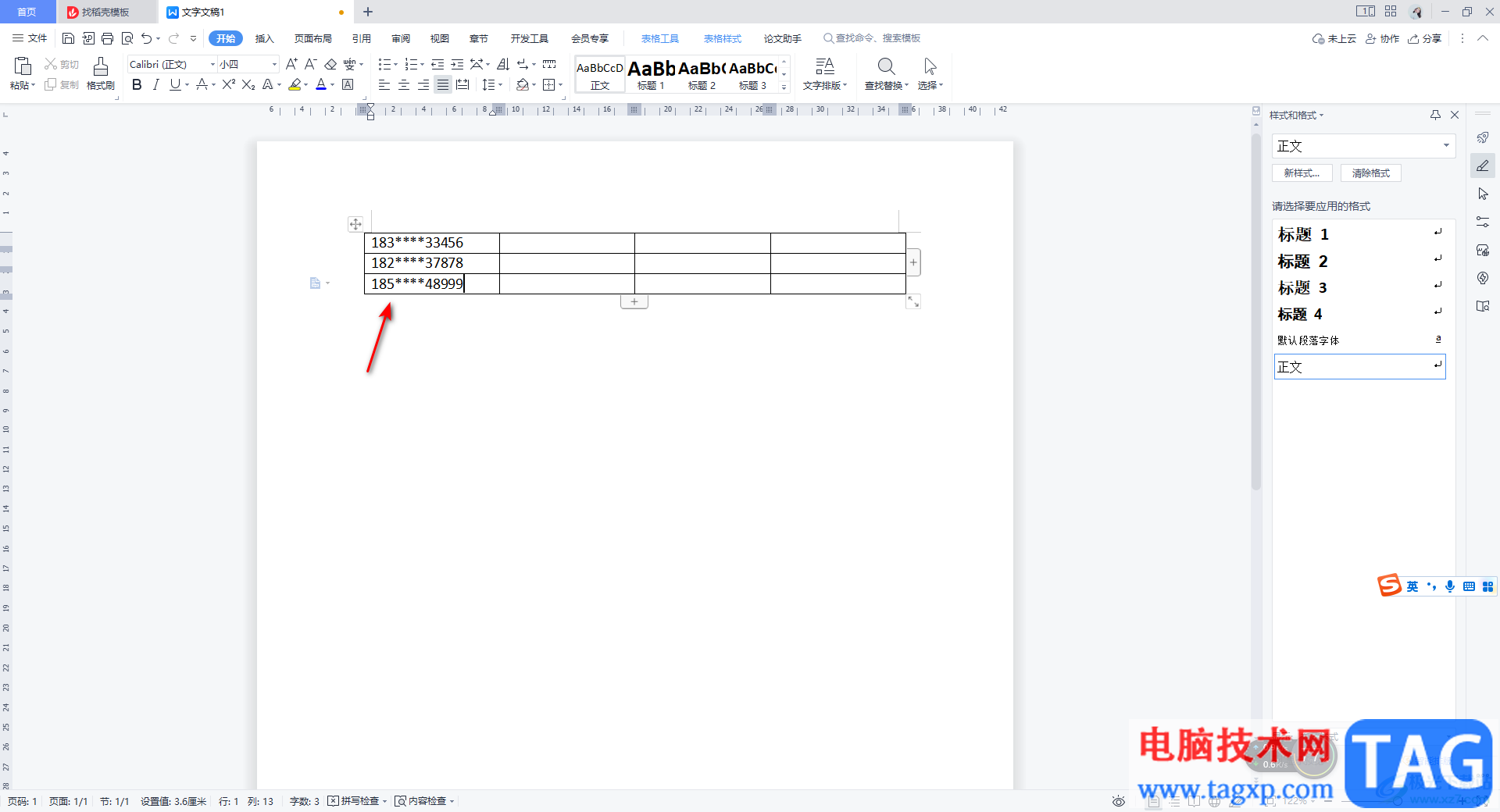Toggle Italic formatting
This screenshot has width=1500, height=812.
click(156, 84)
